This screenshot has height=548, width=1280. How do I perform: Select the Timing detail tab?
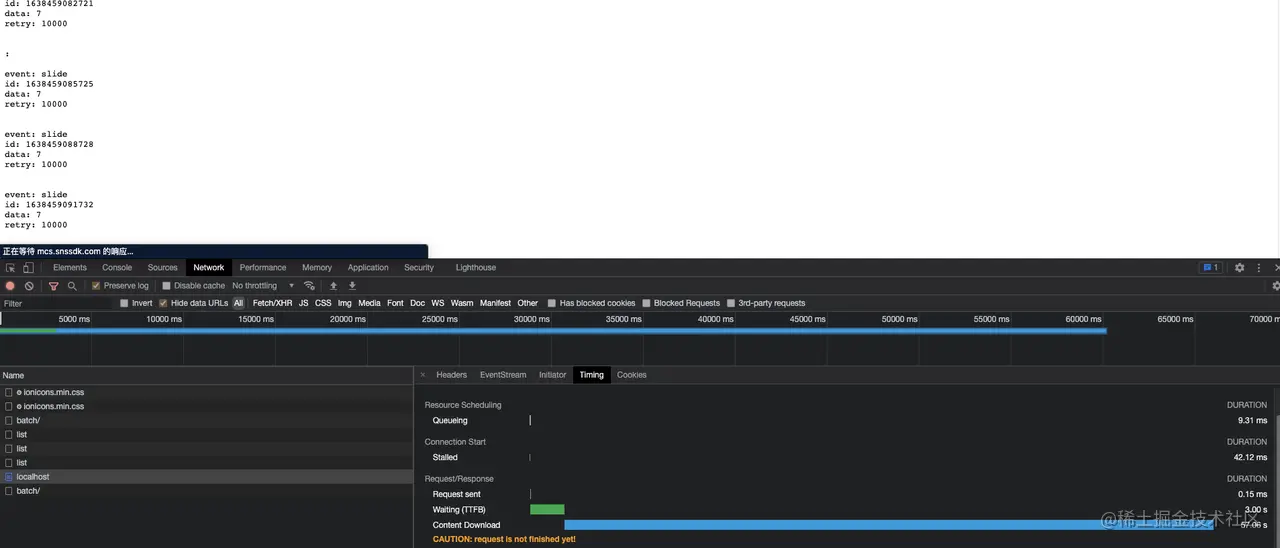click(592, 375)
